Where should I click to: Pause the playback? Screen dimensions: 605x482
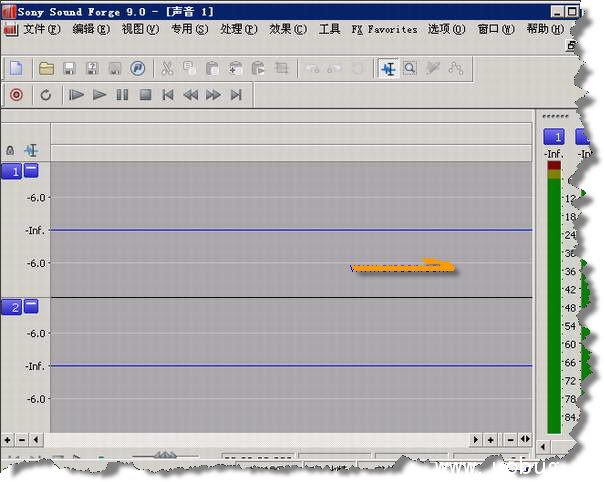tap(122, 95)
